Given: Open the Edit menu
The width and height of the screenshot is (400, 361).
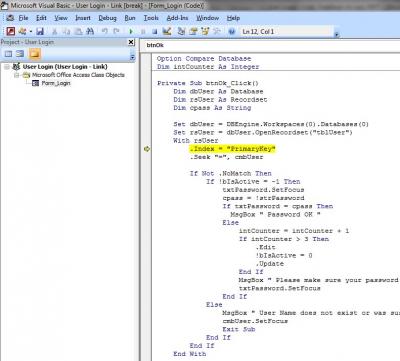Looking at the screenshot, I should (41, 18).
